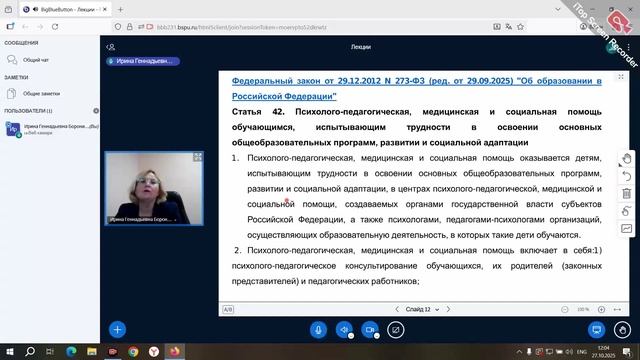Open the Windows Start menu
The image size is (640, 360).
tap(10, 351)
